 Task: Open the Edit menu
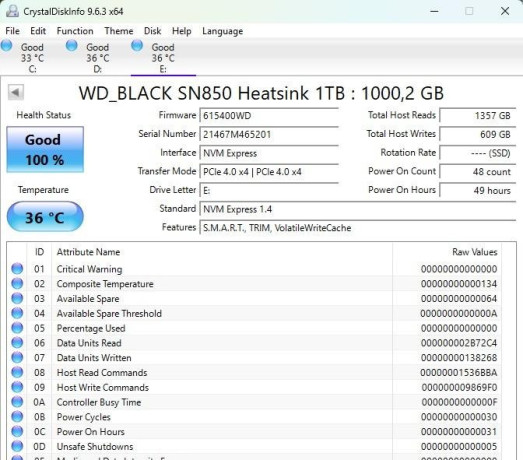[38, 31]
